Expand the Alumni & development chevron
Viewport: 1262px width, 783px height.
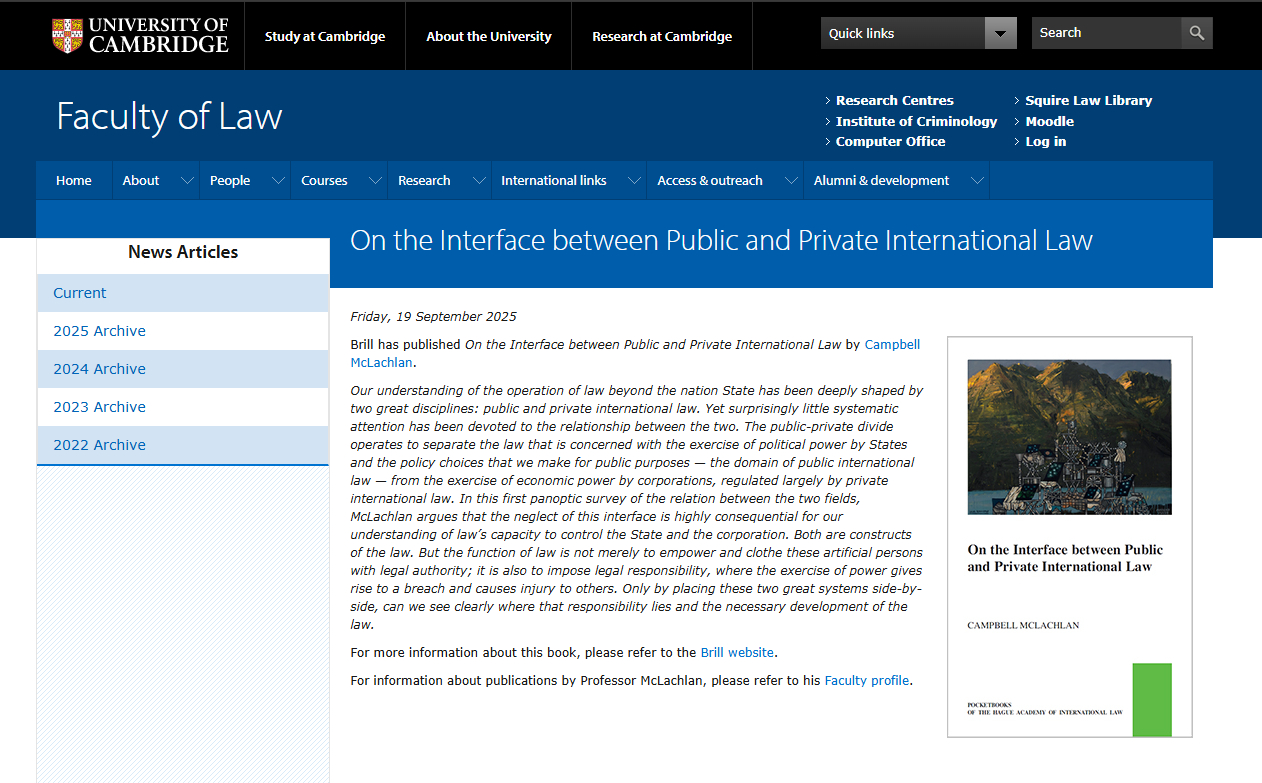tap(977, 181)
